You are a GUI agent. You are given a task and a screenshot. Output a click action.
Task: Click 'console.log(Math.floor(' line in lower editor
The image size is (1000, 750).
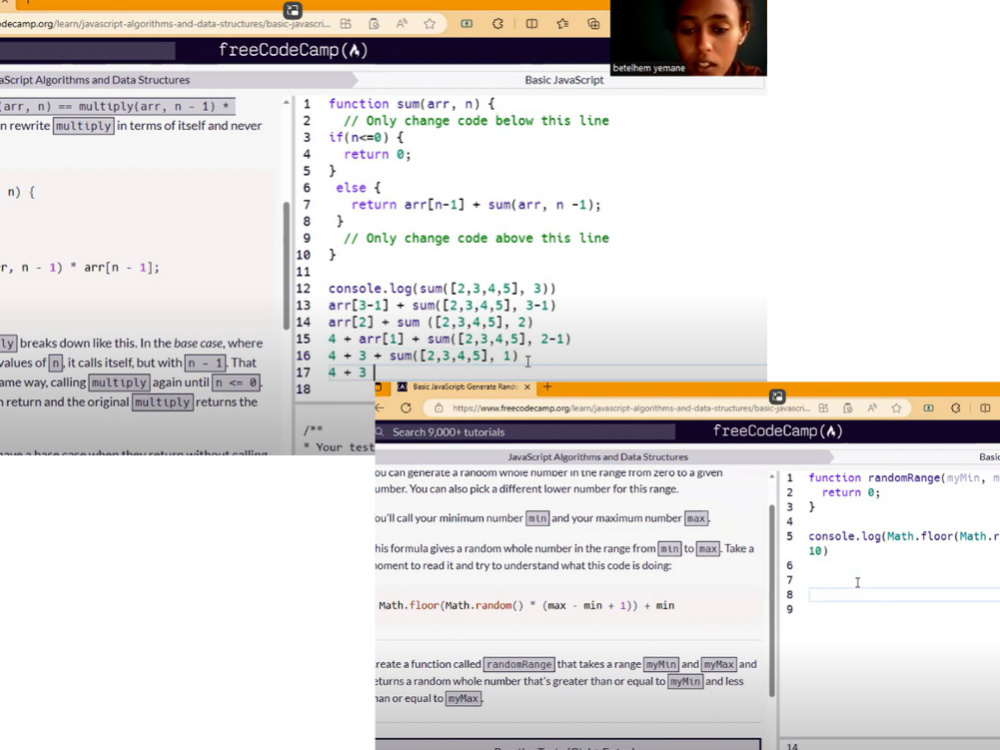pyautogui.click(x=904, y=536)
